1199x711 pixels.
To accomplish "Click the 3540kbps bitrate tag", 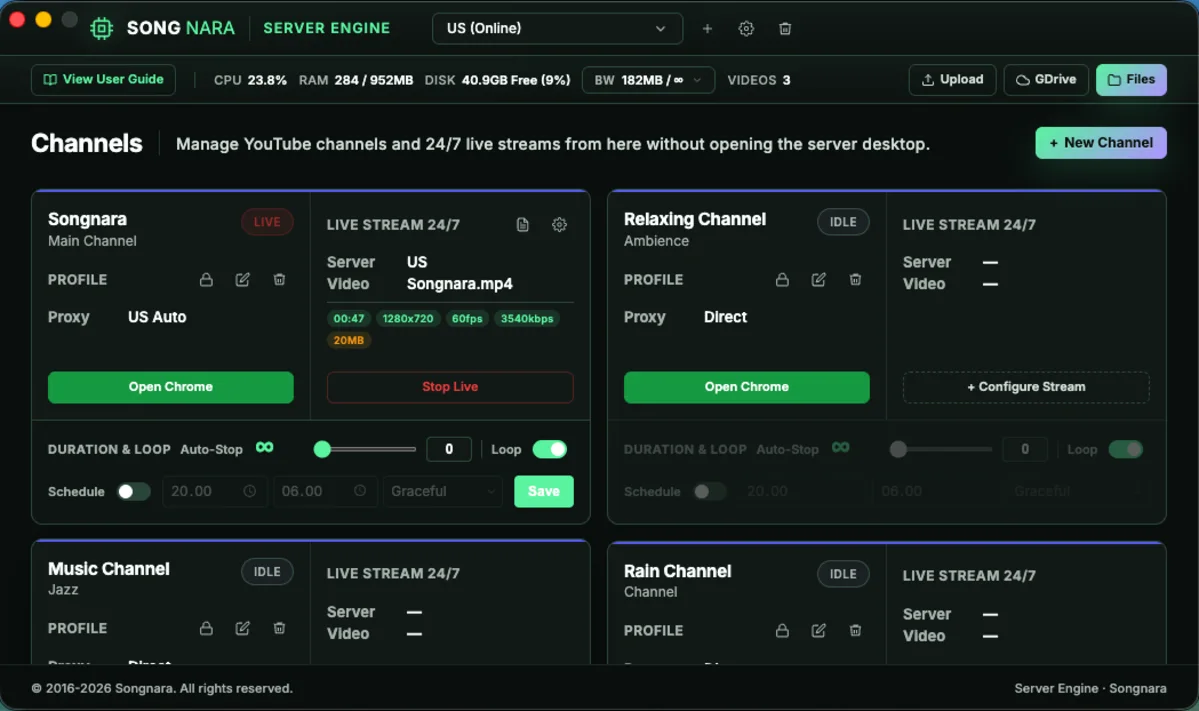I will 527,319.
